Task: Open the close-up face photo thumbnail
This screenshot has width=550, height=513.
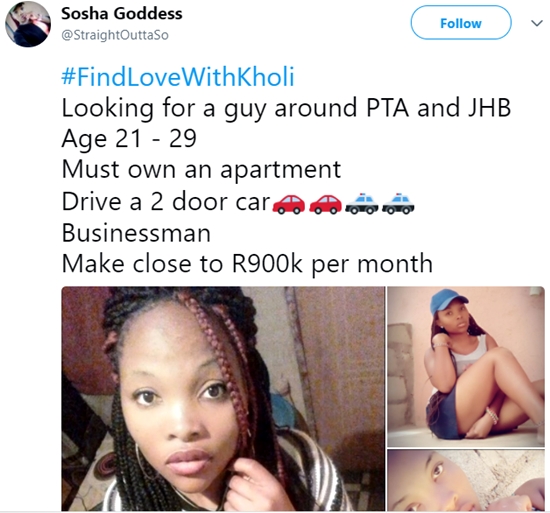Action: pos(466,480)
